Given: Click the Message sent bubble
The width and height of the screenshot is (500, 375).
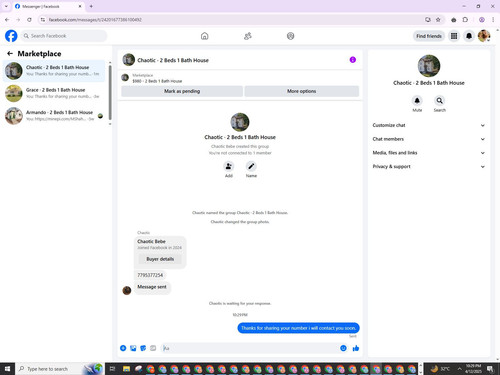Looking at the screenshot, I should pos(152,287).
